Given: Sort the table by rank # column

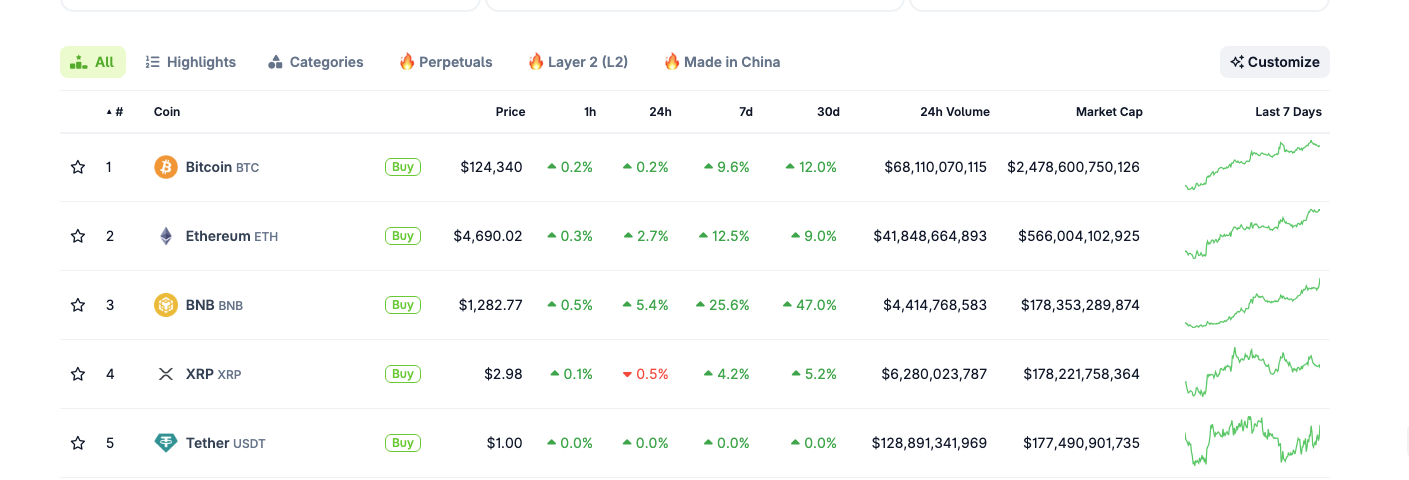Looking at the screenshot, I should tap(116, 112).
